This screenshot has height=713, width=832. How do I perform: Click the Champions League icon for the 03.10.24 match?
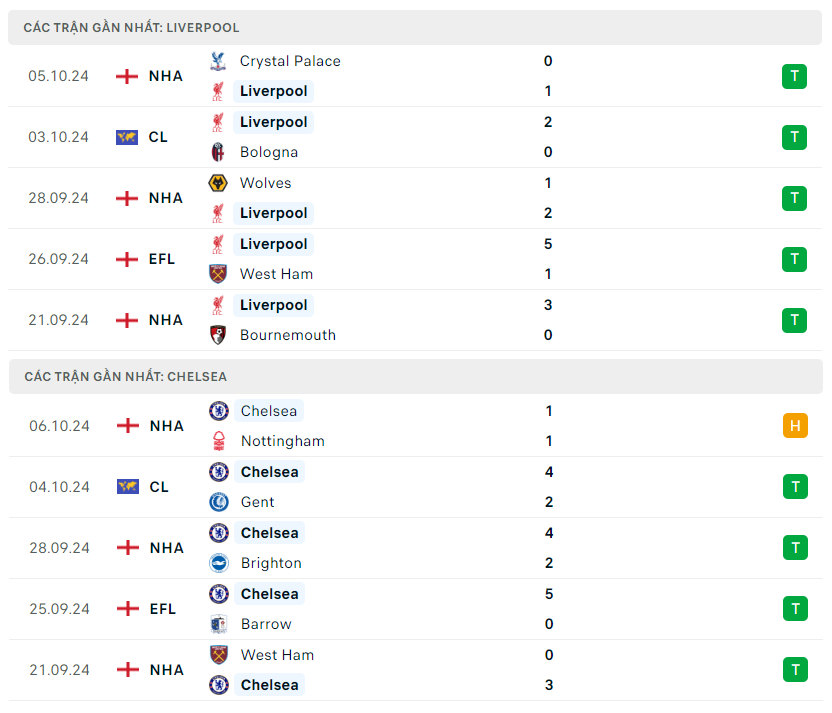point(127,137)
